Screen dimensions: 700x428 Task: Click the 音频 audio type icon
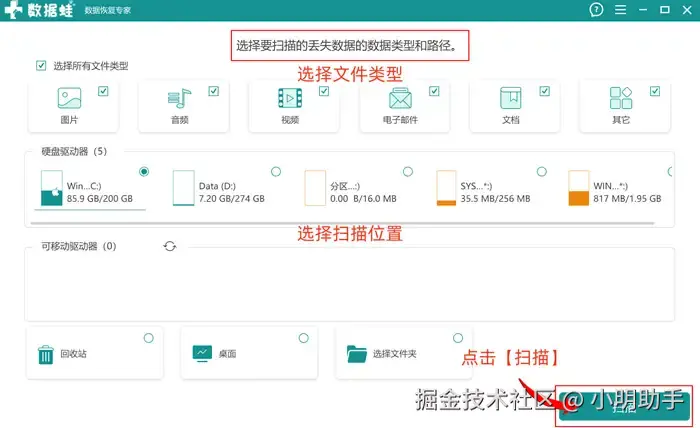(x=179, y=98)
